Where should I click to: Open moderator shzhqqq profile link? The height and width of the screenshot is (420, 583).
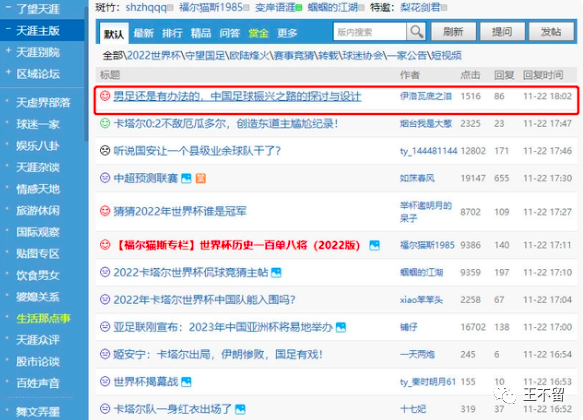tap(146, 7)
